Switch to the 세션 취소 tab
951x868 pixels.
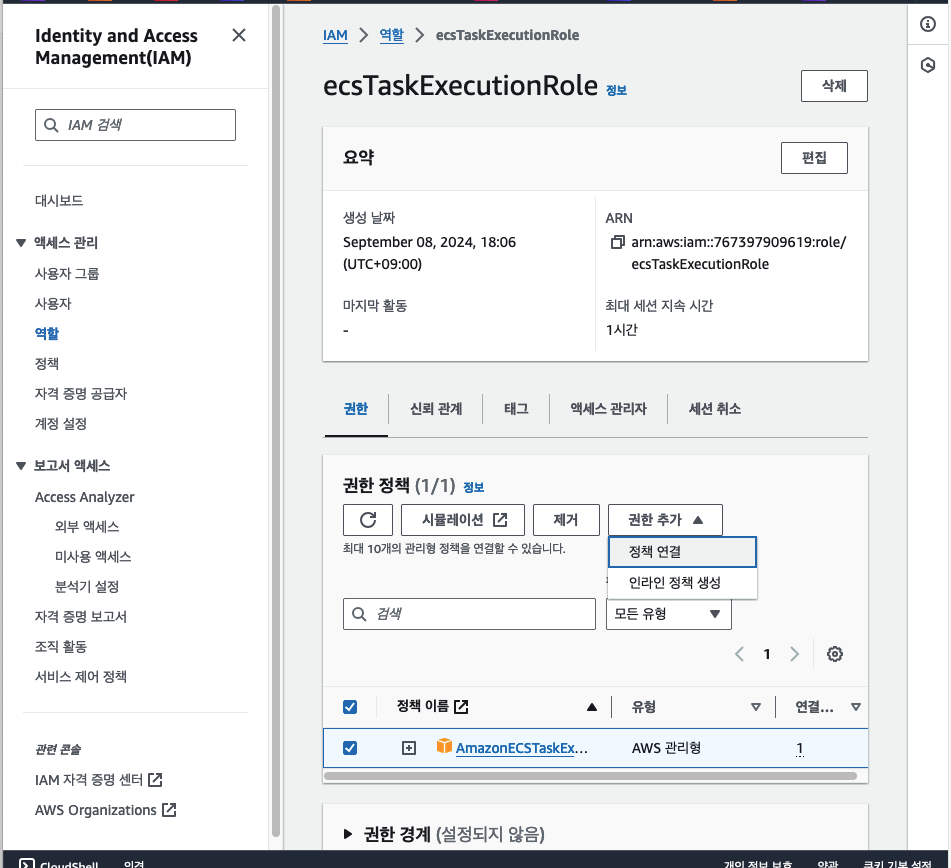click(x=714, y=409)
